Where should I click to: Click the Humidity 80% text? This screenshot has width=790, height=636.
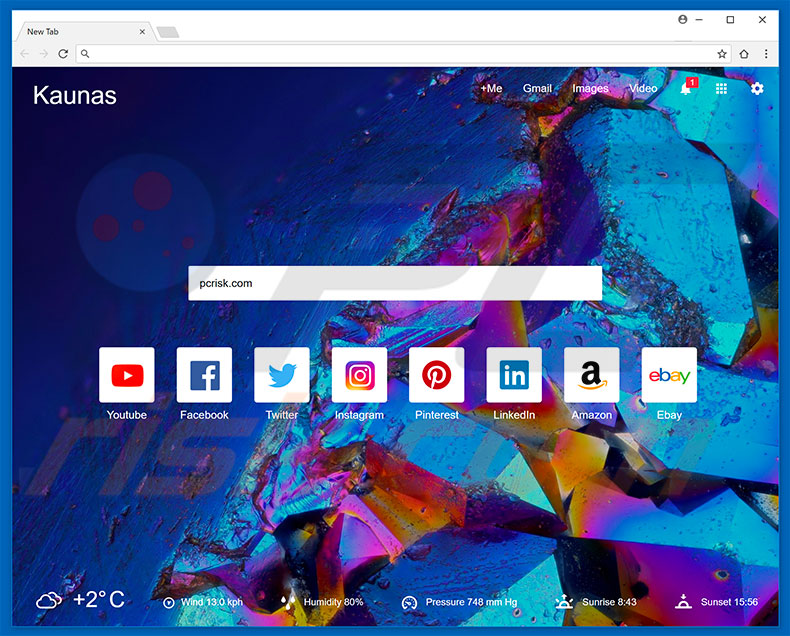tap(333, 602)
